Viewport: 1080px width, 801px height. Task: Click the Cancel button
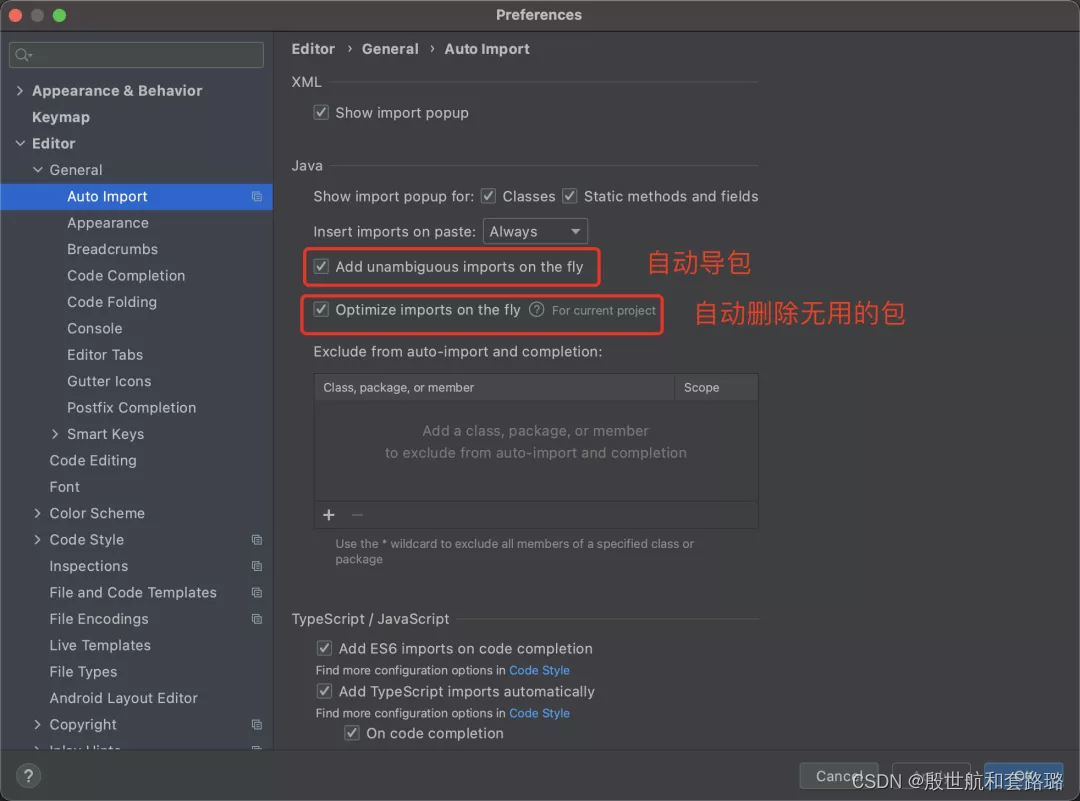839,776
